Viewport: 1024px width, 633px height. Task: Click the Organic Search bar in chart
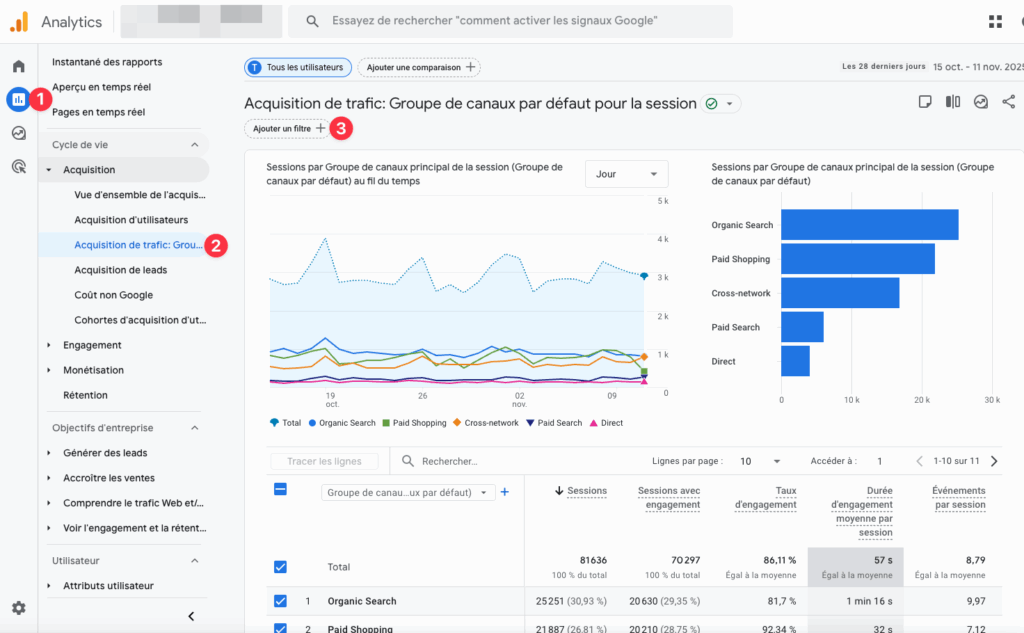point(869,225)
